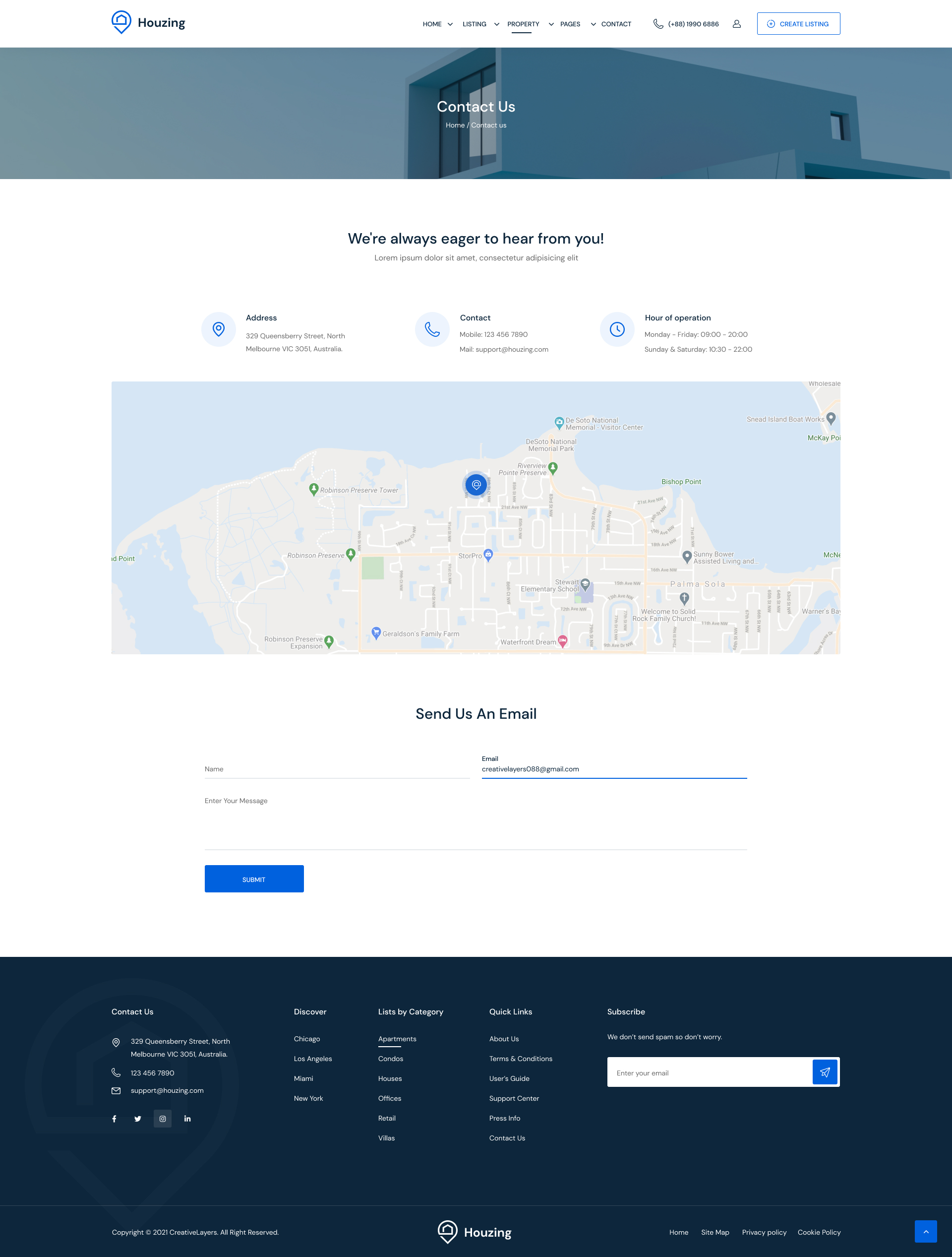Open the Contact navigation menu item
This screenshot has height=1257, width=952.
coord(616,24)
